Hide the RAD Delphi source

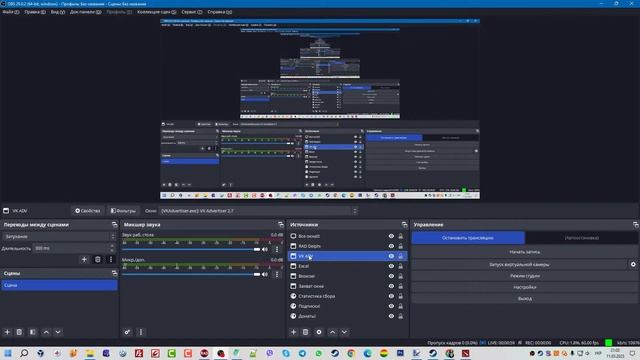[391, 246]
